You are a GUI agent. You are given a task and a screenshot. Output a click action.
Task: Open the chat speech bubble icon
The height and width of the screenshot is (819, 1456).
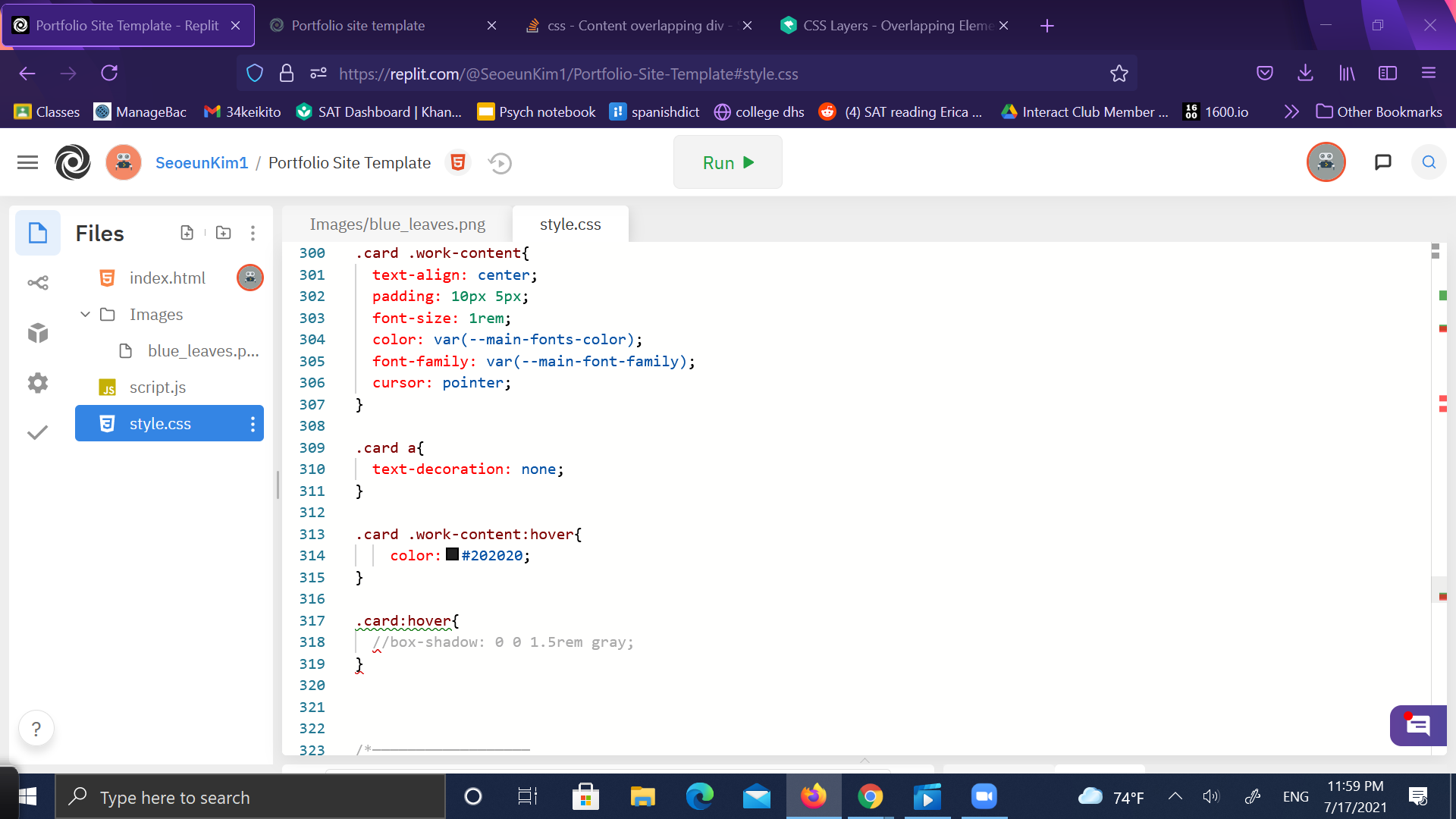pyautogui.click(x=1382, y=162)
